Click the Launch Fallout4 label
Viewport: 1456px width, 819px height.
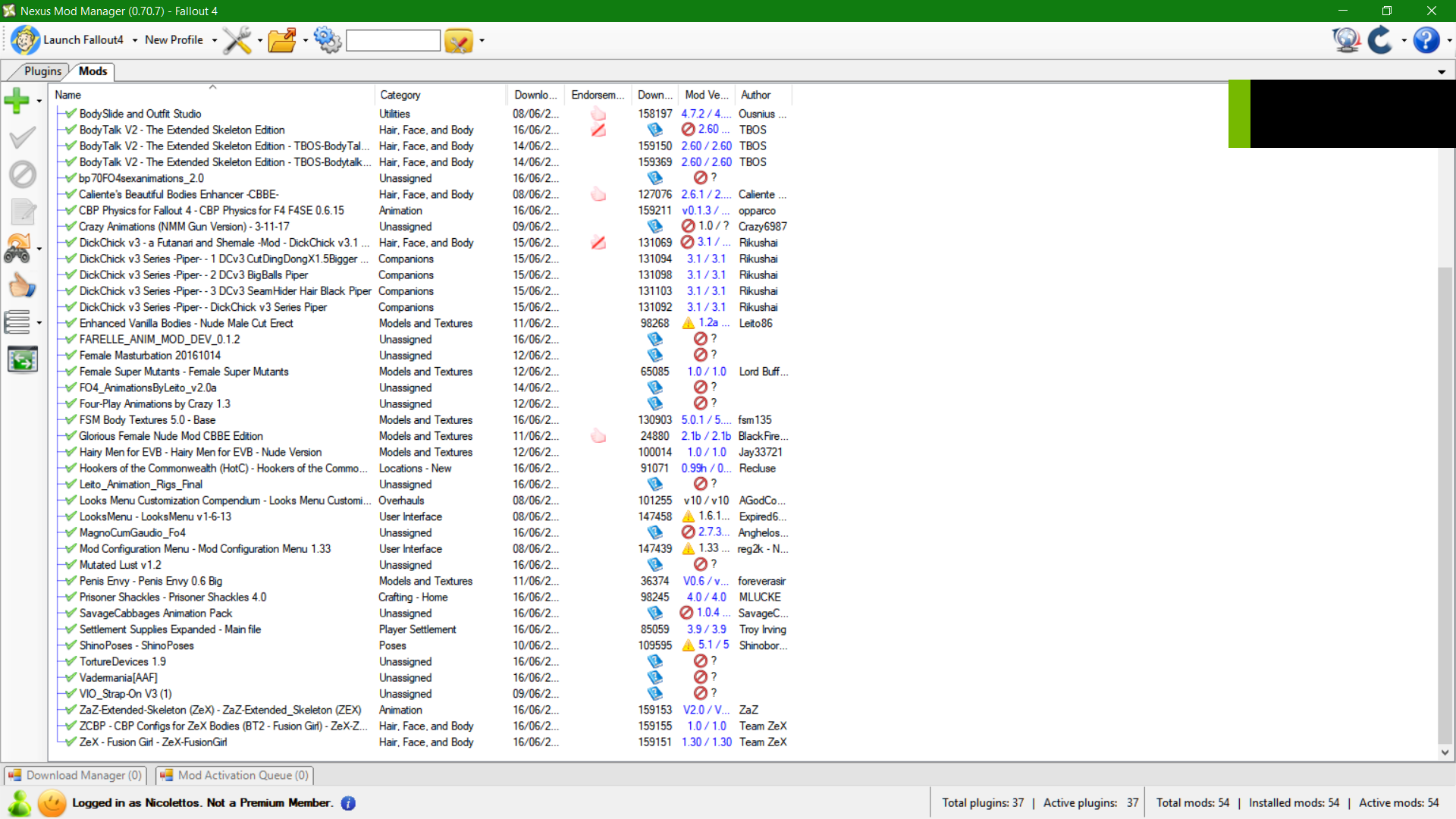[x=83, y=40]
